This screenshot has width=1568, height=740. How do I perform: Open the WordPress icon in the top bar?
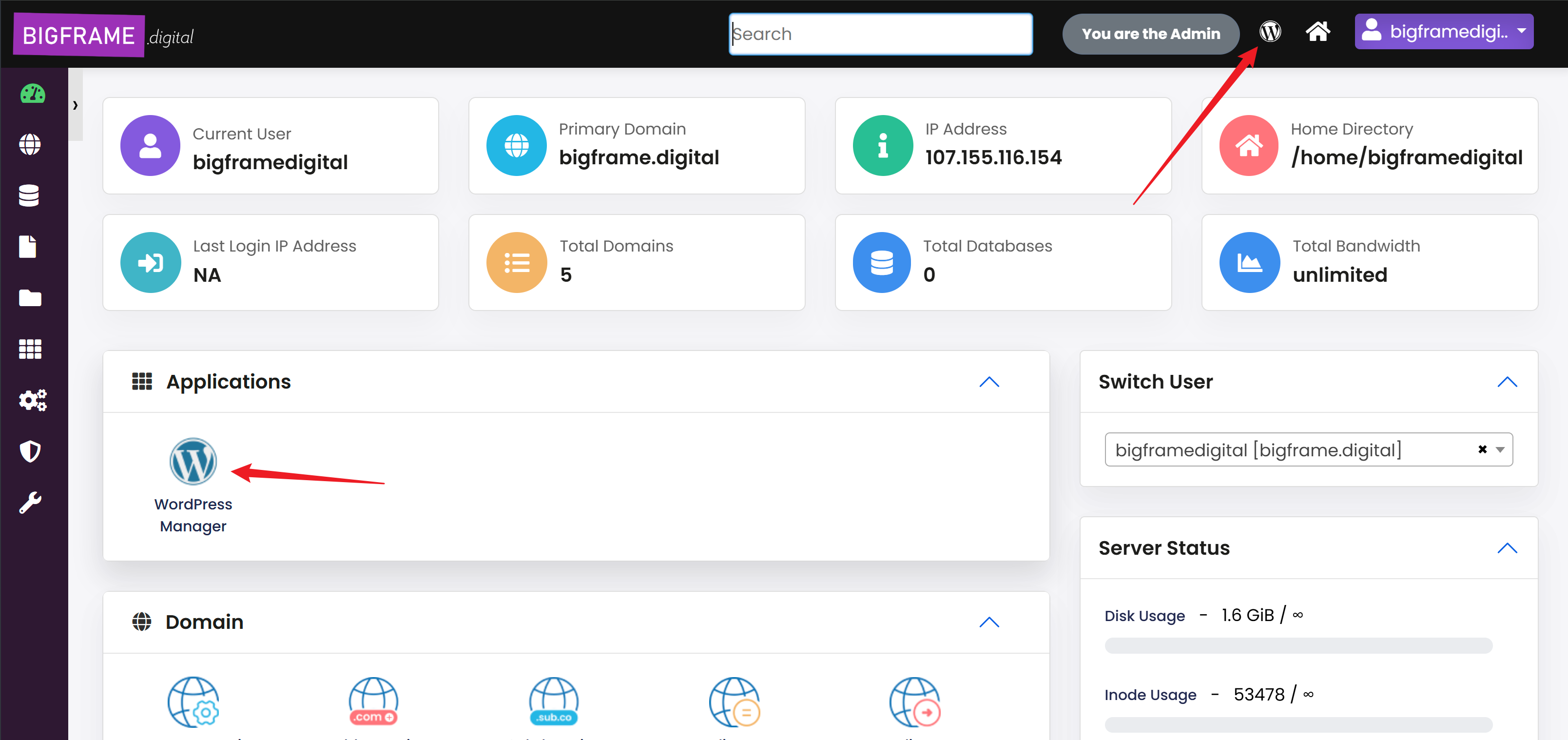pyautogui.click(x=1270, y=31)
